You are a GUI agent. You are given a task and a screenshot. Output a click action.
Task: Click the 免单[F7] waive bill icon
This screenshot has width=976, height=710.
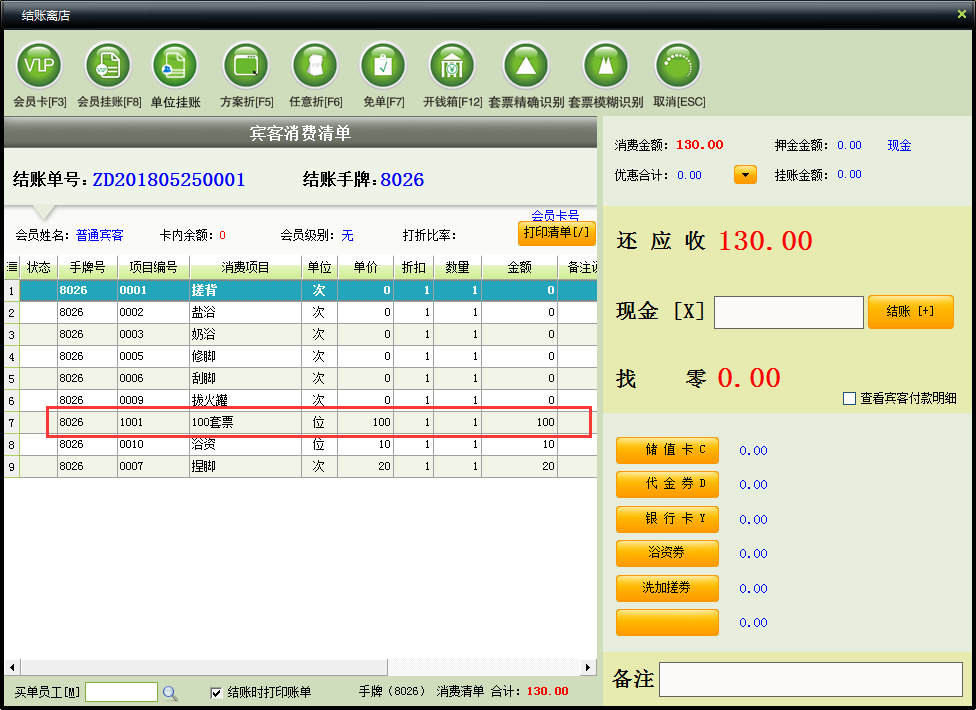[383, 67]
